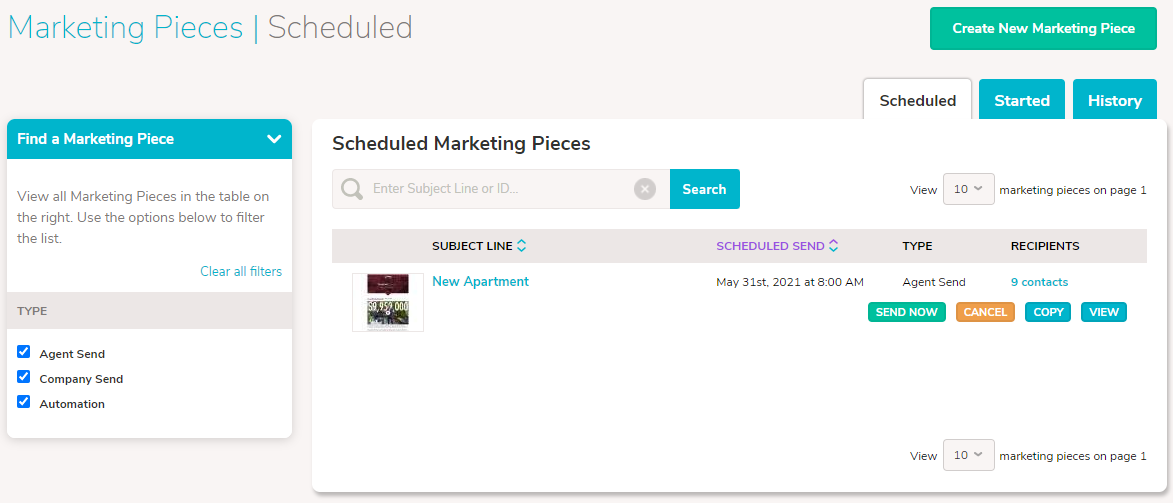
Task: Collapse the Find a Marketing Piece panel
Action: [274, 138]
